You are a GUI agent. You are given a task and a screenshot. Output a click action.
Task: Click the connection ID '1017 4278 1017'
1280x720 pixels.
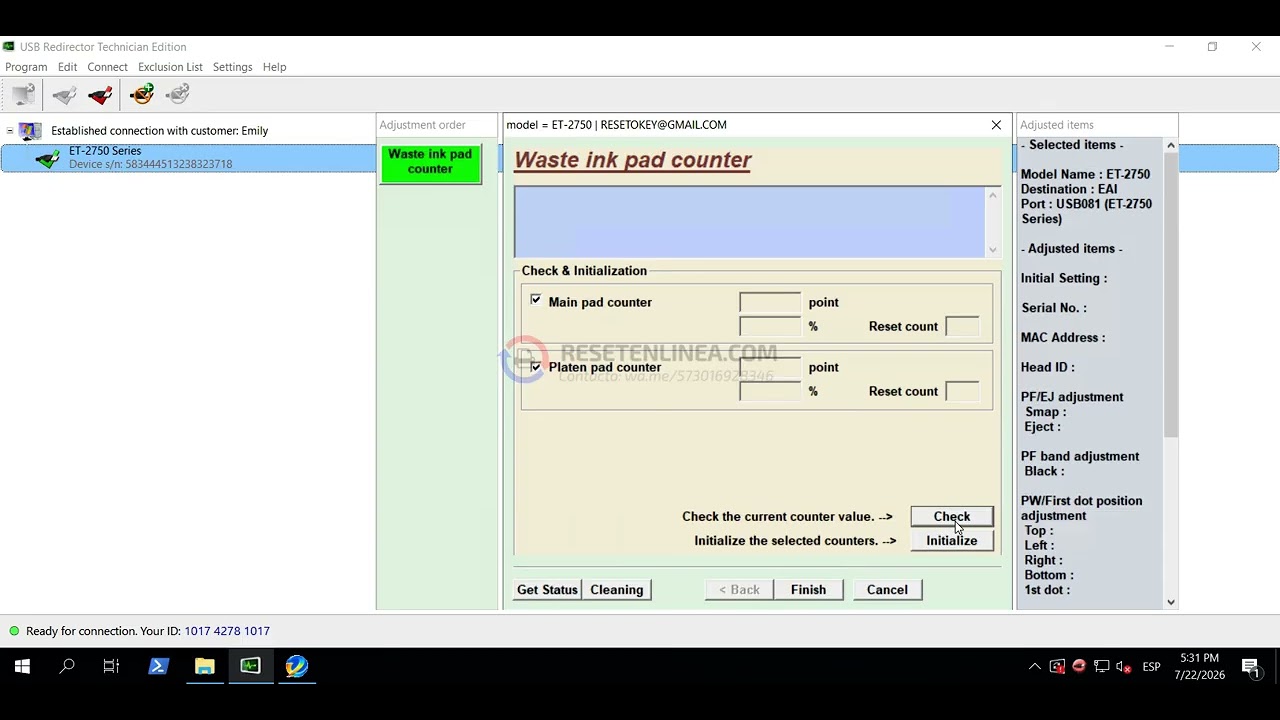pos(227,631)
